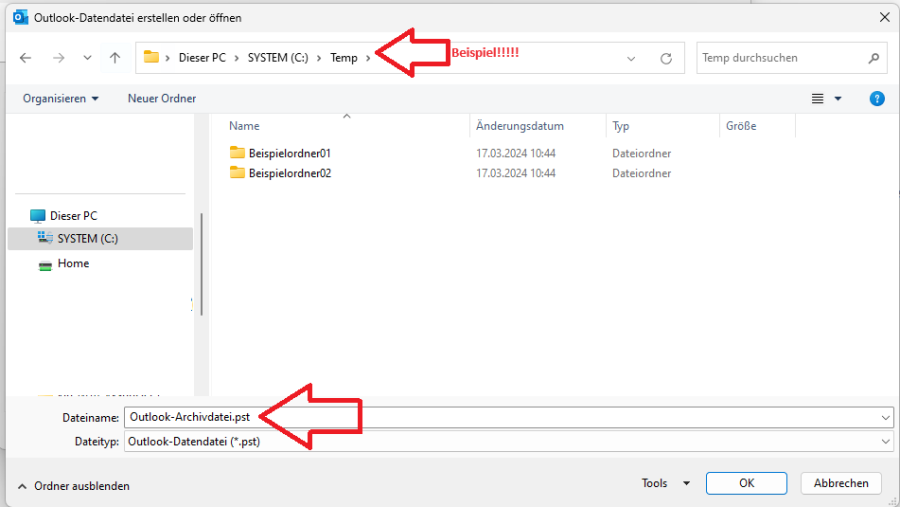Click the Outlook icon in title bar
The height and width of the screenshot is (507, 900).
[x=21, y=18]
